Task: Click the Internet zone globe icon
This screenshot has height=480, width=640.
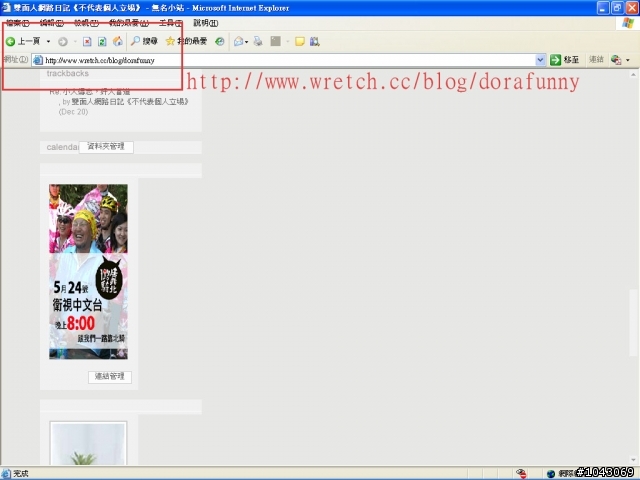Action: (551, 474)
